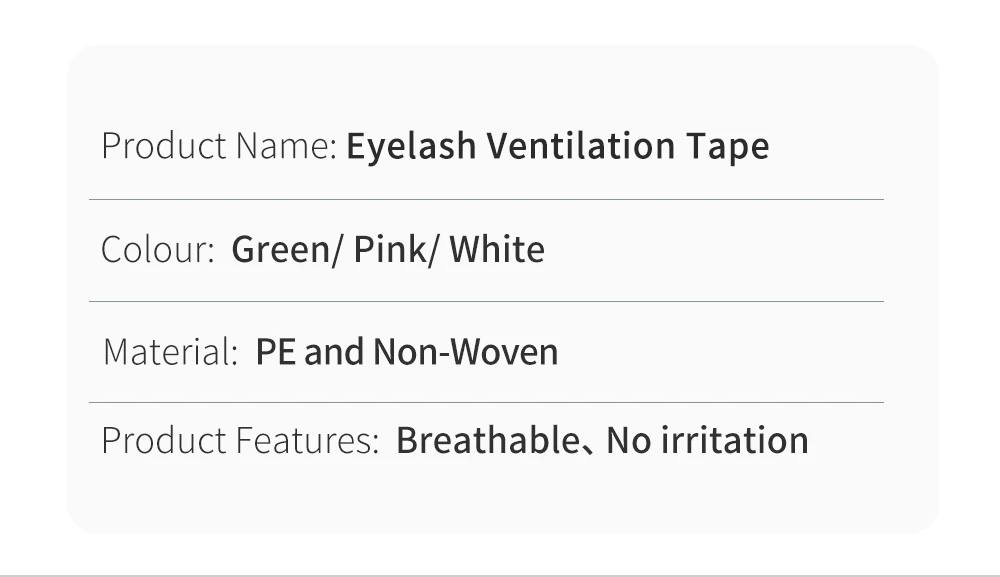Image resolution: width=1000 pixels, height=577 pixels.
Task: Click the "Non-Woven" material text
Action: coord(465,352)
